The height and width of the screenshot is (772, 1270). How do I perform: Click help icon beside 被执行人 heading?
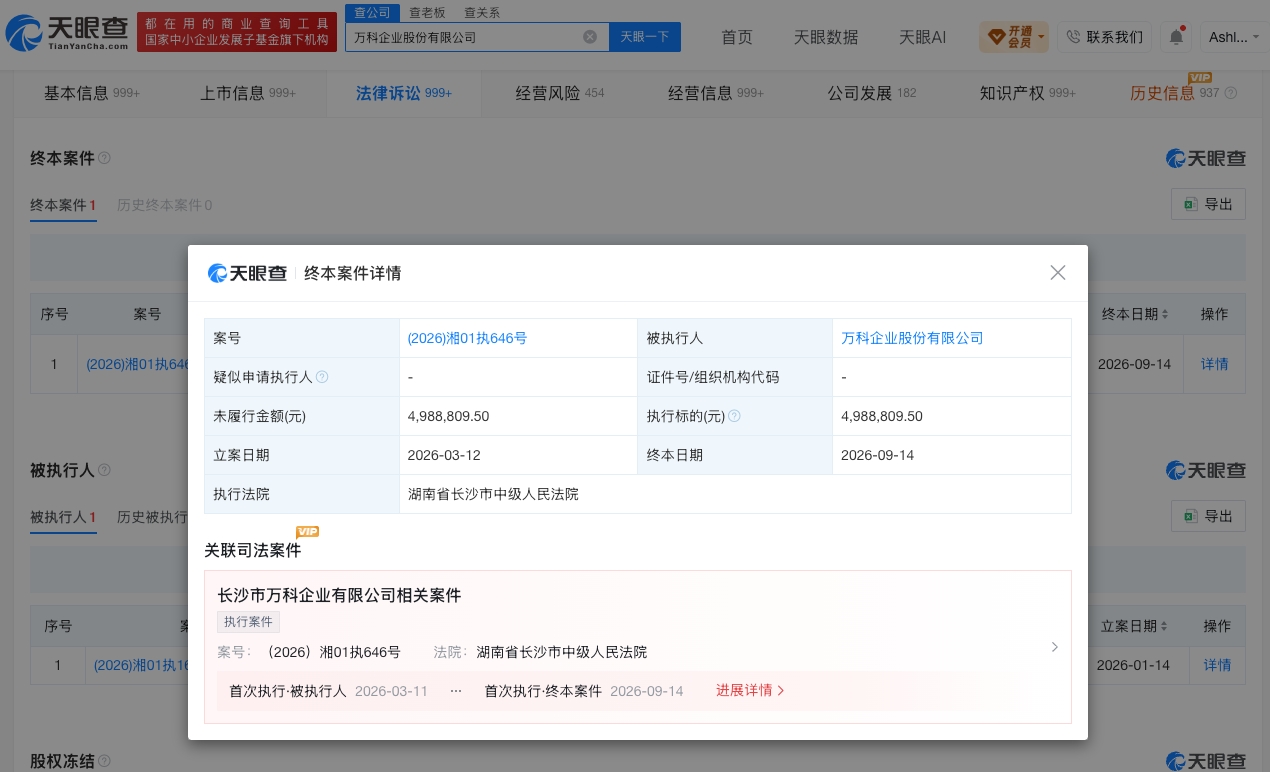coord(105,470)
